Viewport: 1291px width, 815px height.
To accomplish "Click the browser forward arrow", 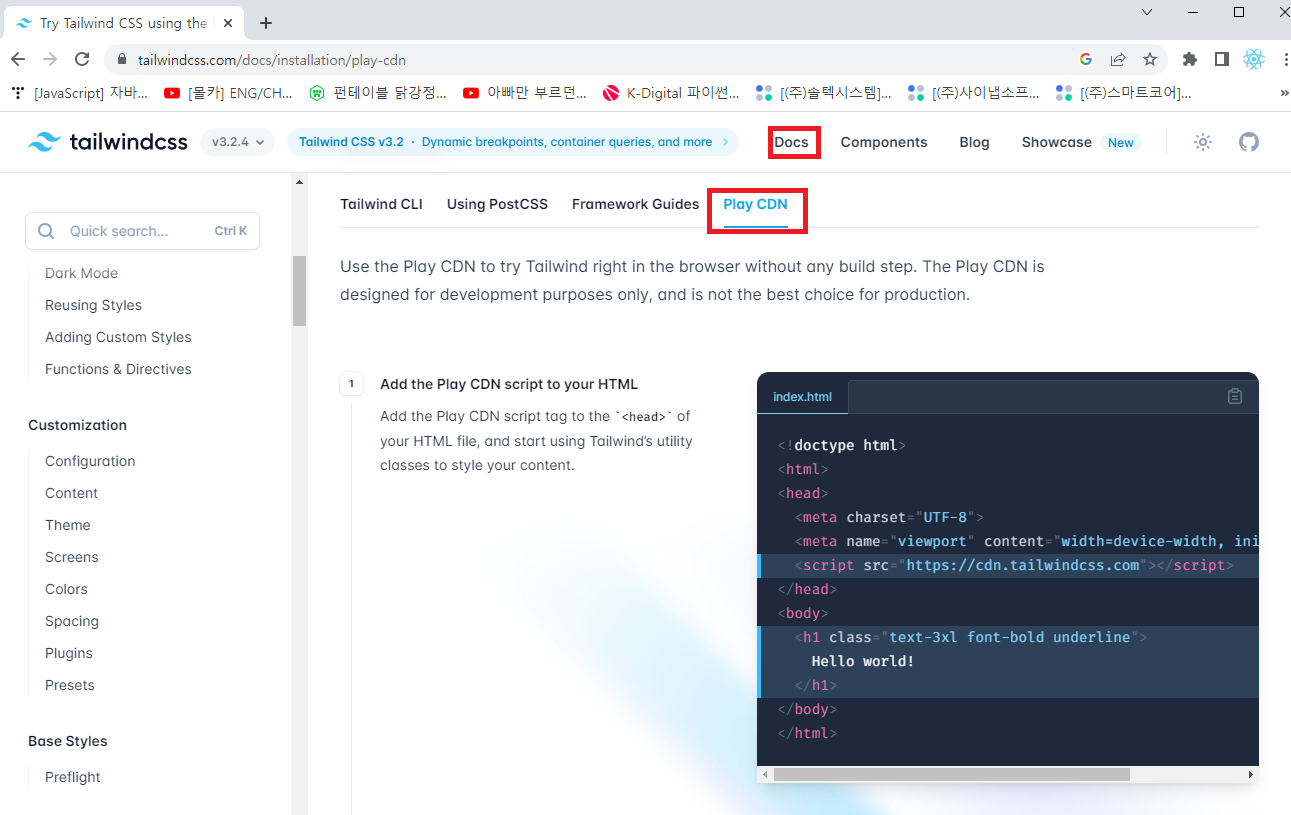I will (x=50, y=60).
